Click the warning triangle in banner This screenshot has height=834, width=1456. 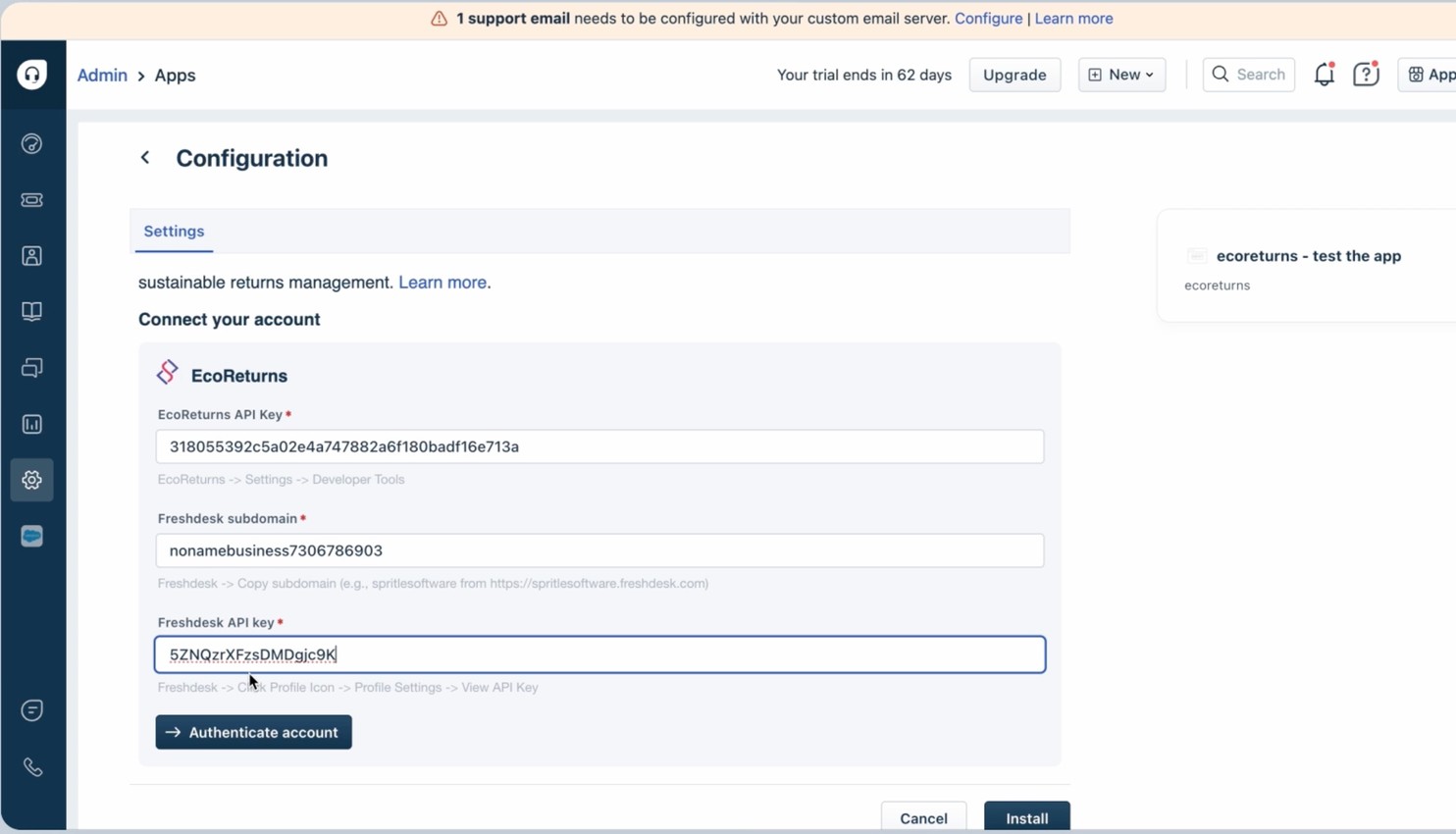[x=440, y=19]
